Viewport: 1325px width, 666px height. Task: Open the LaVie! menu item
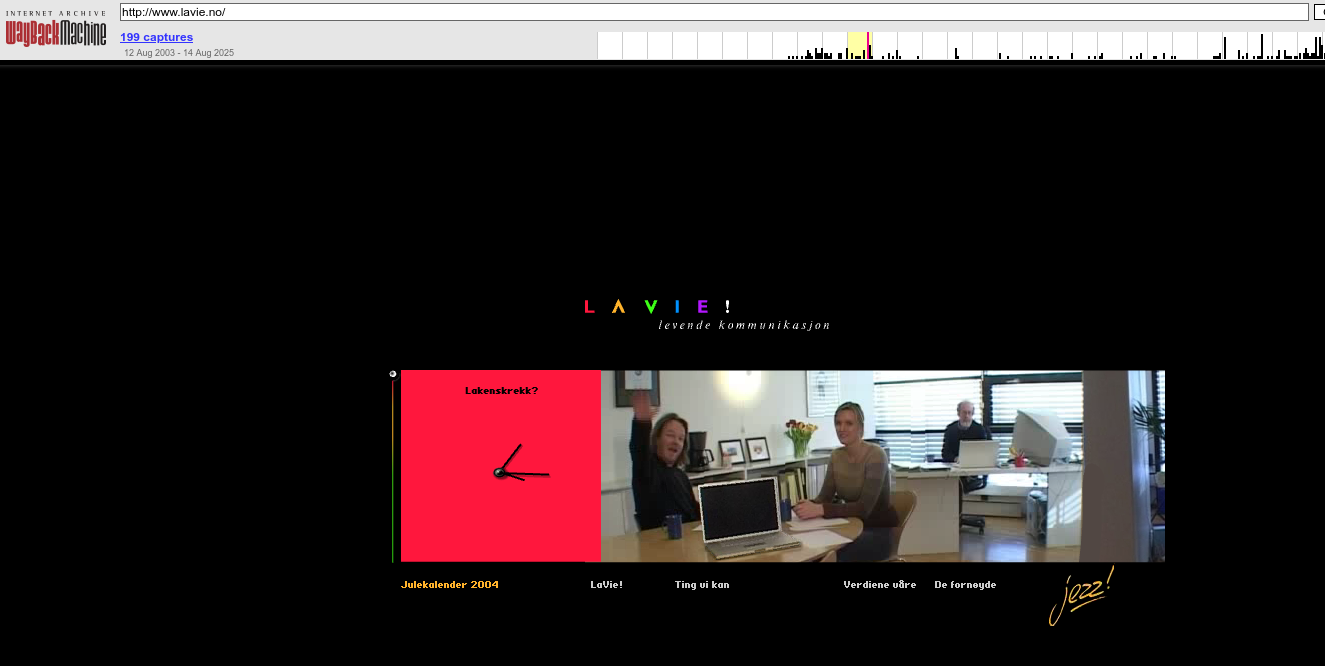click(606, 585)
